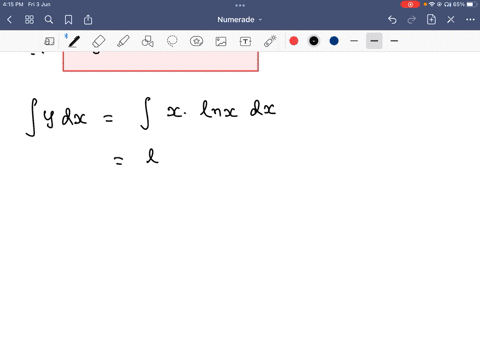Insert an image with Image tool
This screenshot has height=360, width=480.
click(x=221, y=41)
